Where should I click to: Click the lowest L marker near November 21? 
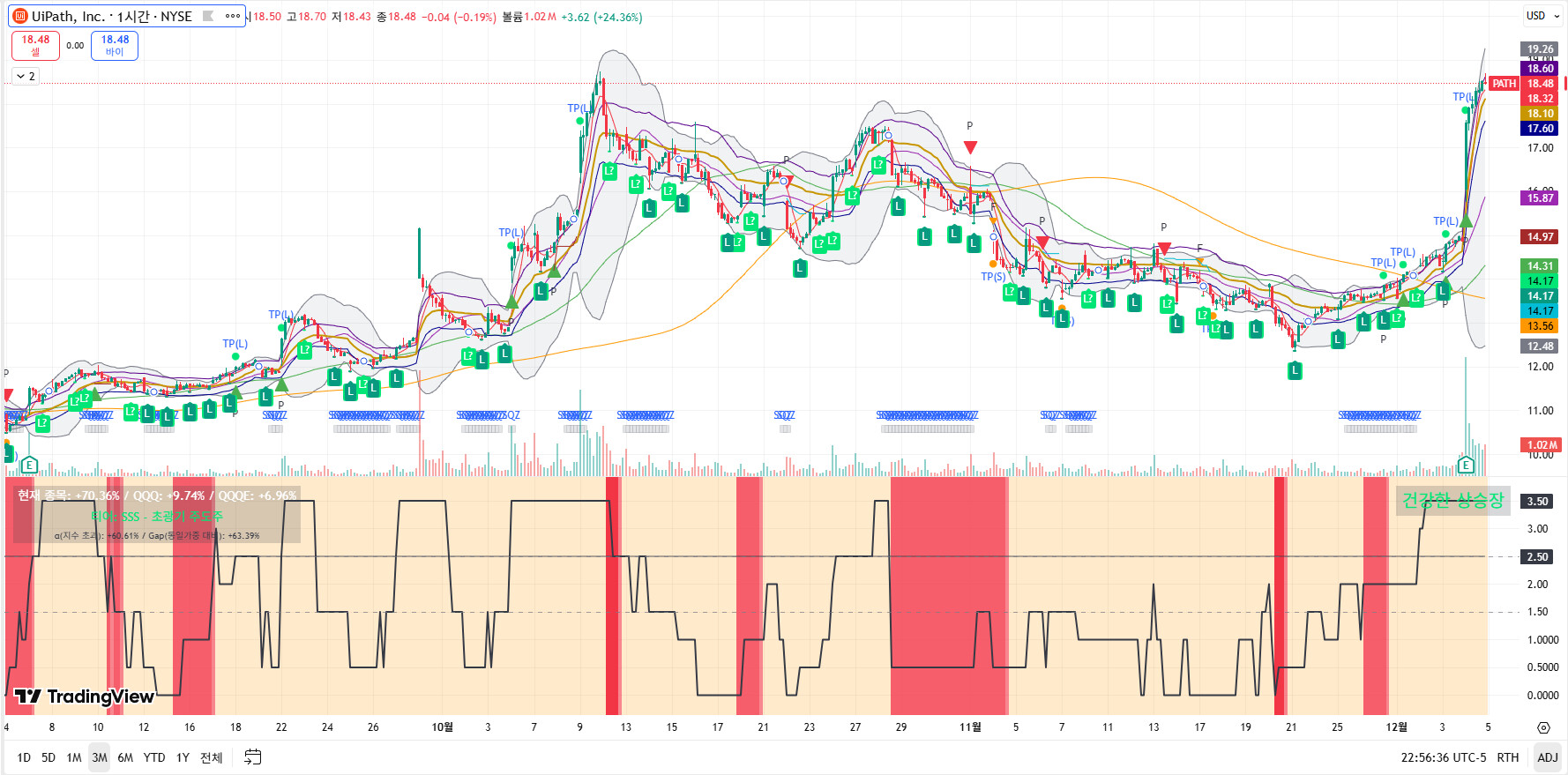(x=1295, y=371)
